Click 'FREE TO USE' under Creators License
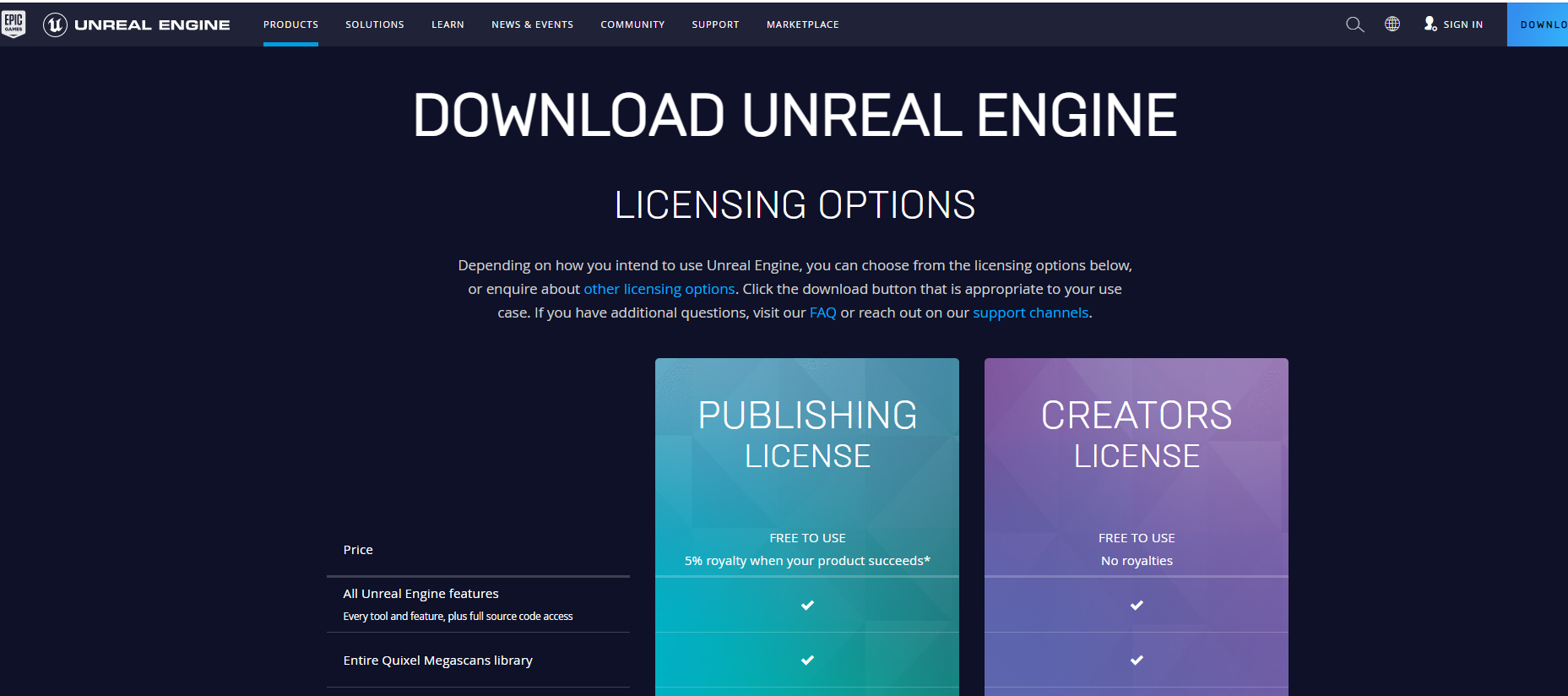The width and height of the screenshot is (1568, 696). (x=1137, y=538)
